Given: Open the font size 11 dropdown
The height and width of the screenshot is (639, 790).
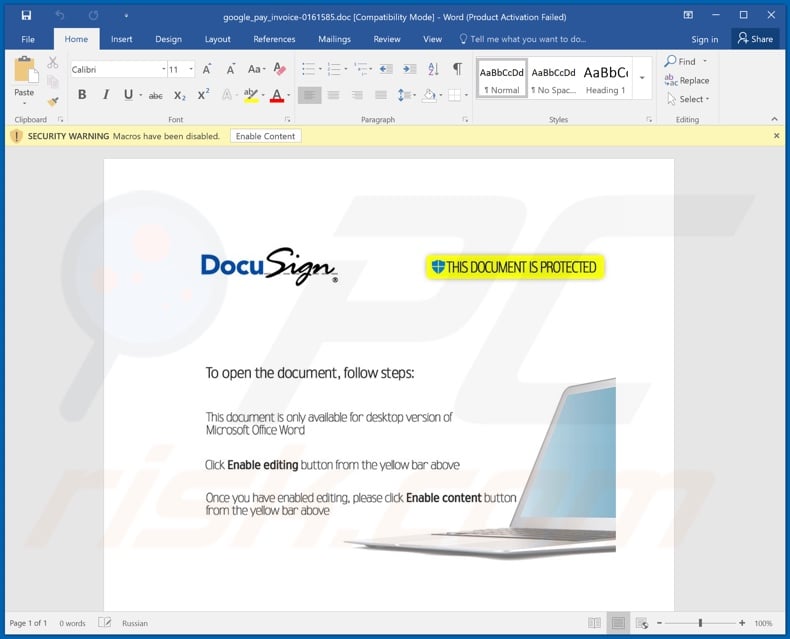Looking at the screenshot, I should (x=191, y=69).
